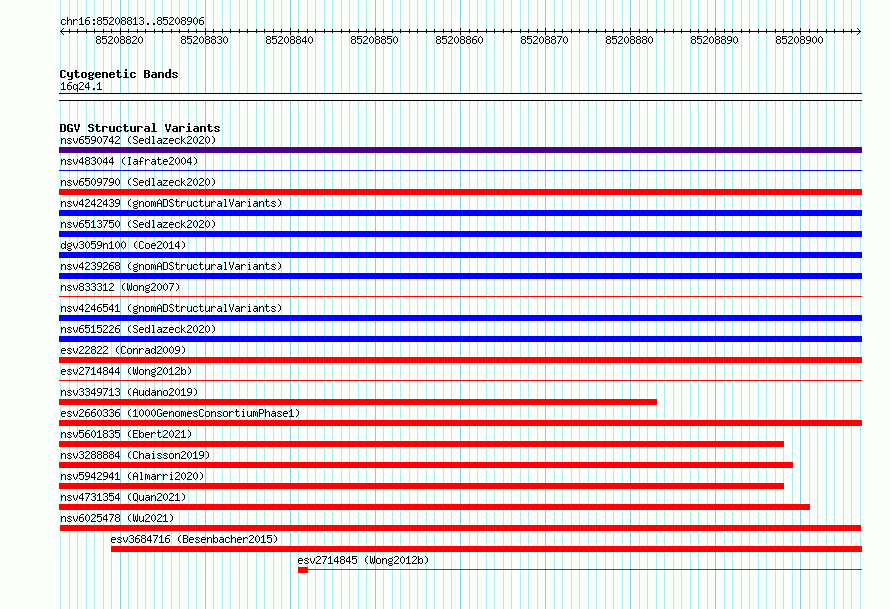Open esv3684716 (Besenbacher2015) variant
Screen dimensions: 890x609
pos(194,539)
